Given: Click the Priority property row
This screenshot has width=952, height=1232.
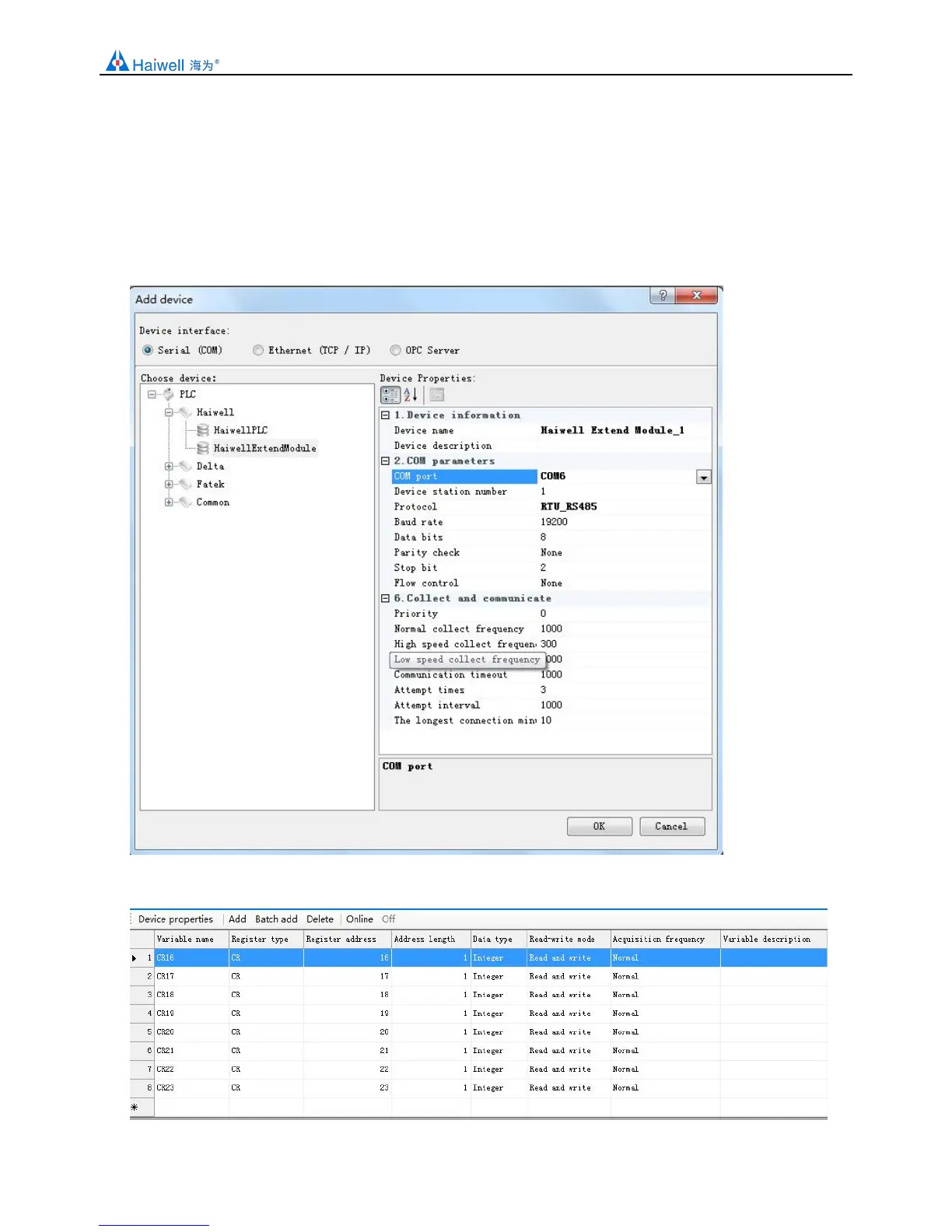Looking at the screenshot, I should 551,614.
